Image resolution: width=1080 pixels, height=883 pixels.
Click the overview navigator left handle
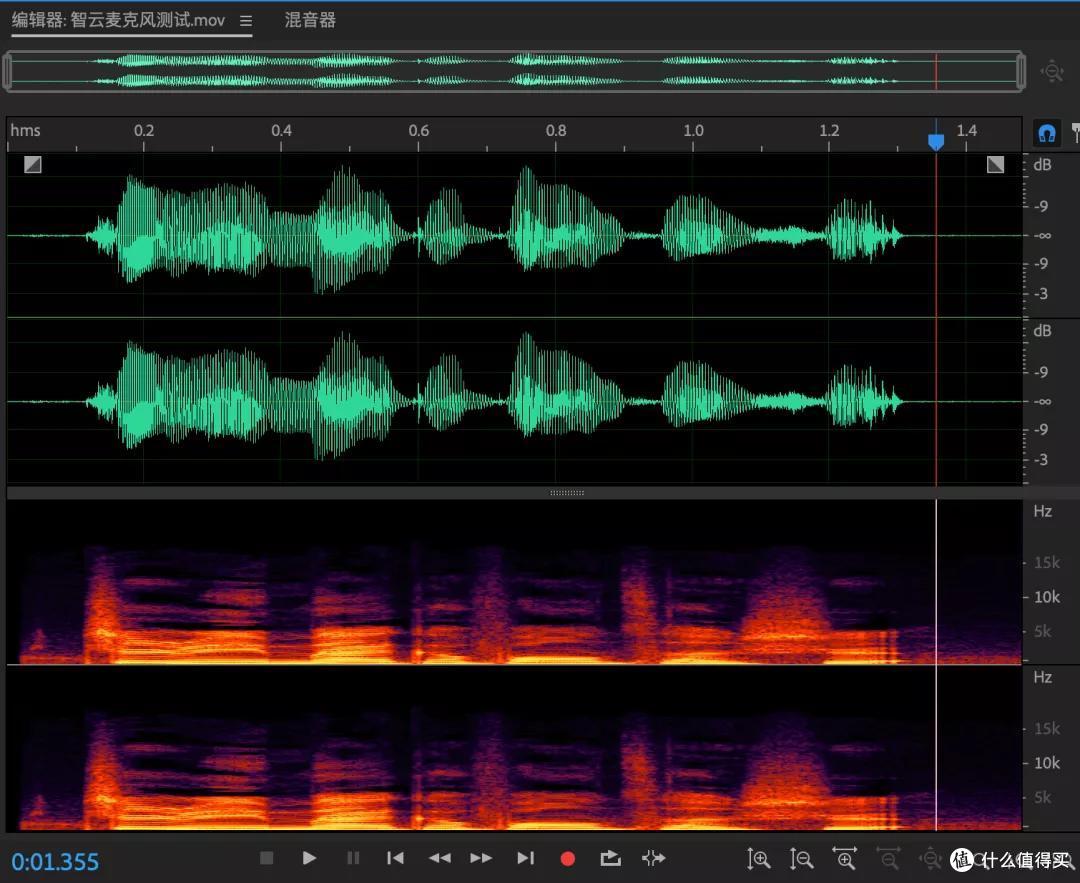tap(8, 71)
